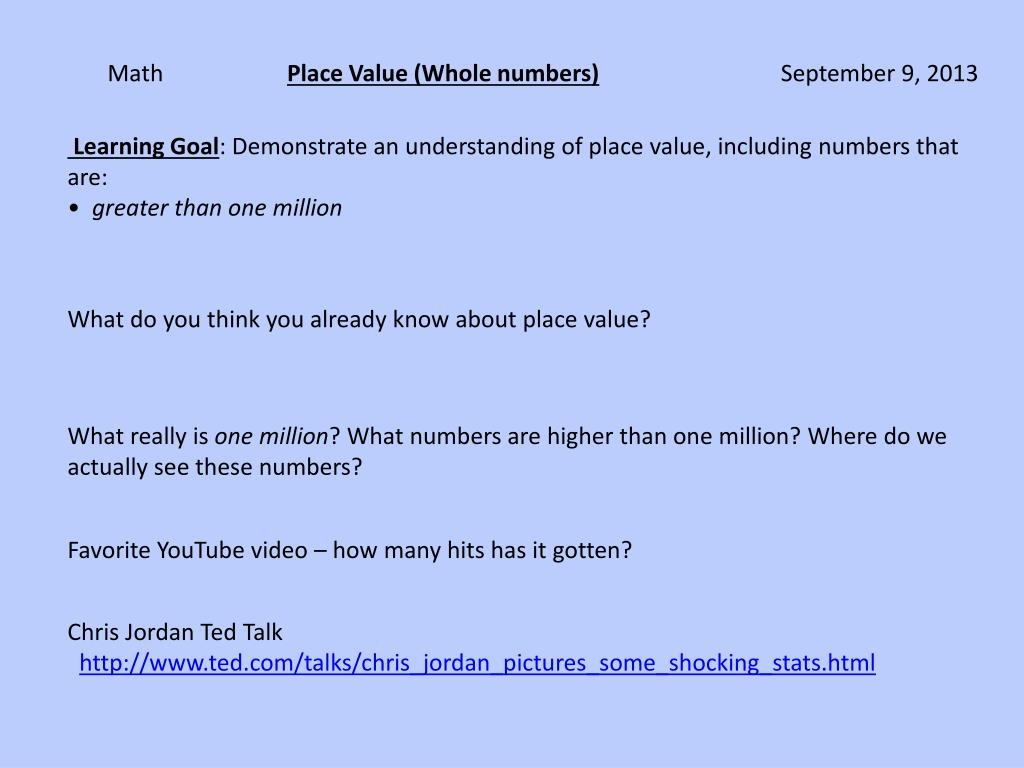Viewport: 1024px width, 768px height.
Task: Select the date "September 9, 2013"
Action: 879,73
